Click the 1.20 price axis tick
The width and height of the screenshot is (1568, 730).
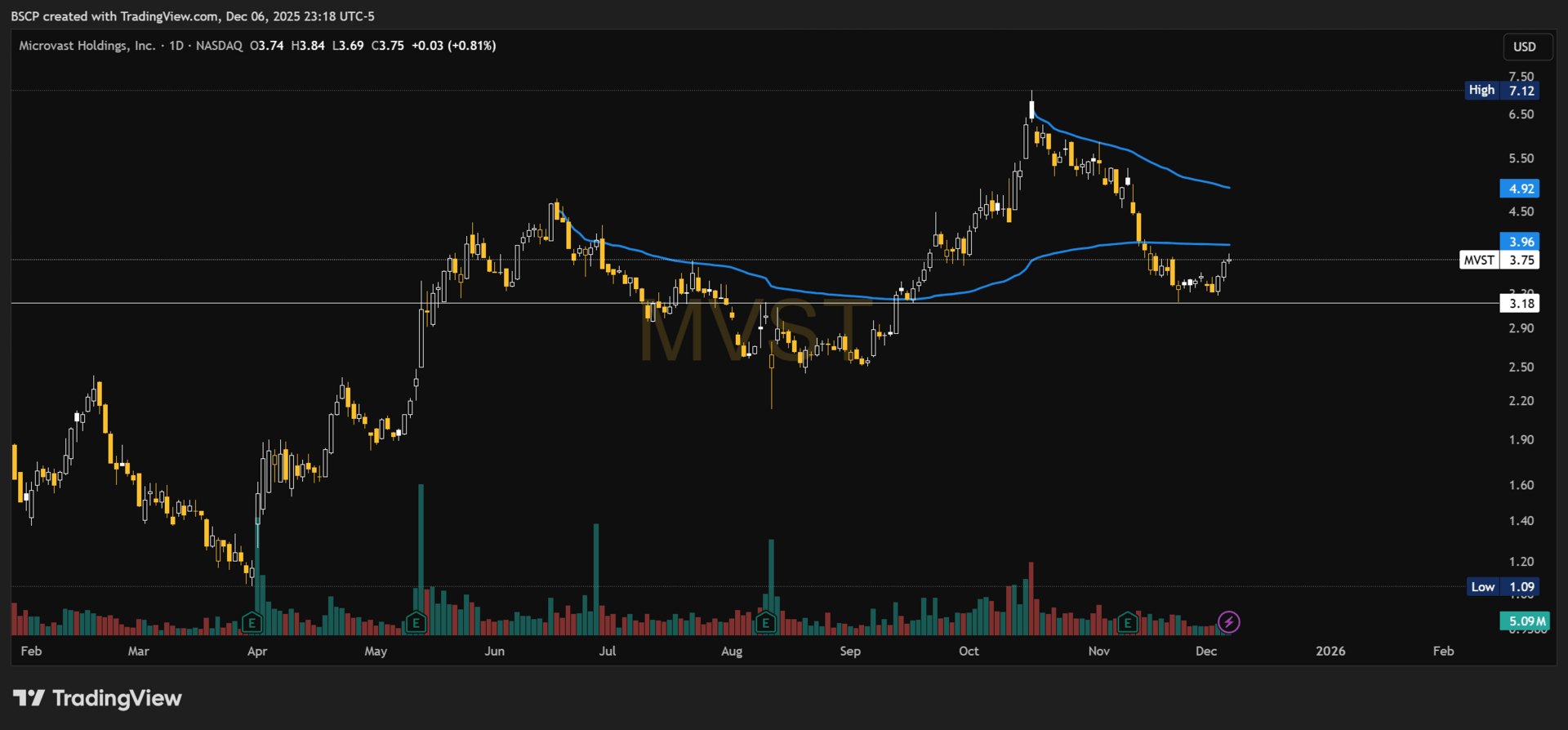(1521, 562)
